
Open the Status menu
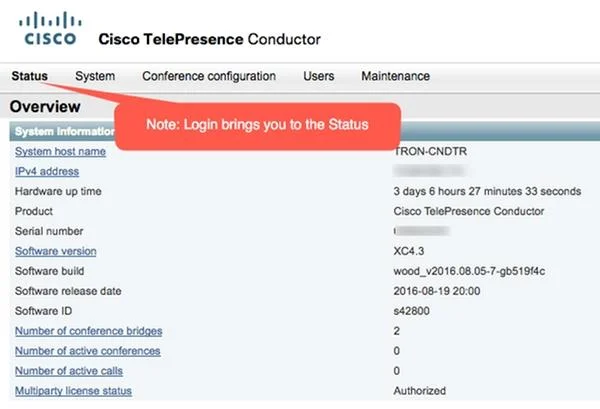[x=29, y=76]
